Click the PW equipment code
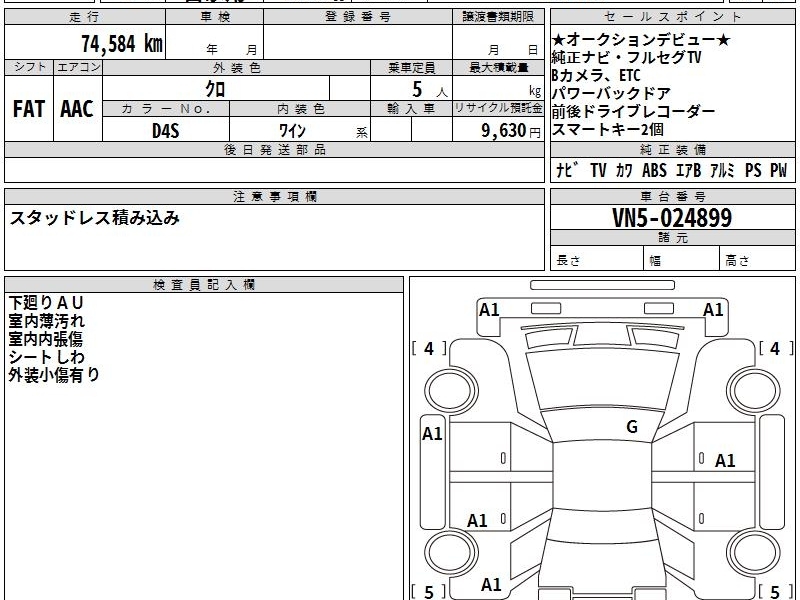Image resolution: width=800 pixels, height=600 pixels. pyautogui.click(x=779, y=170)
